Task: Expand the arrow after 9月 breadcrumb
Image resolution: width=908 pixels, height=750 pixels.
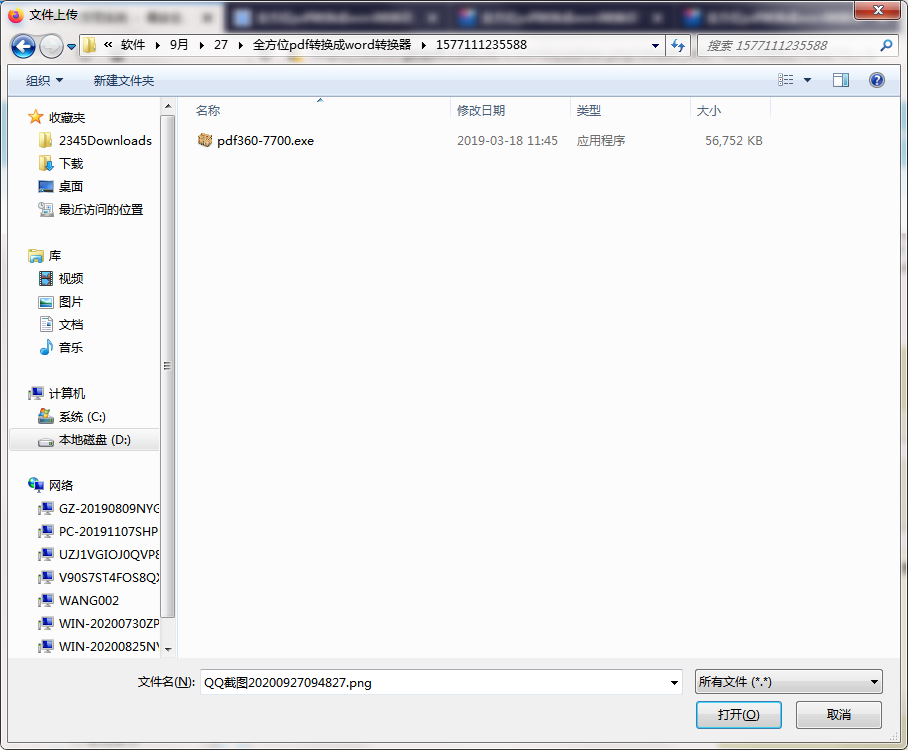Action: click(202, 45)
